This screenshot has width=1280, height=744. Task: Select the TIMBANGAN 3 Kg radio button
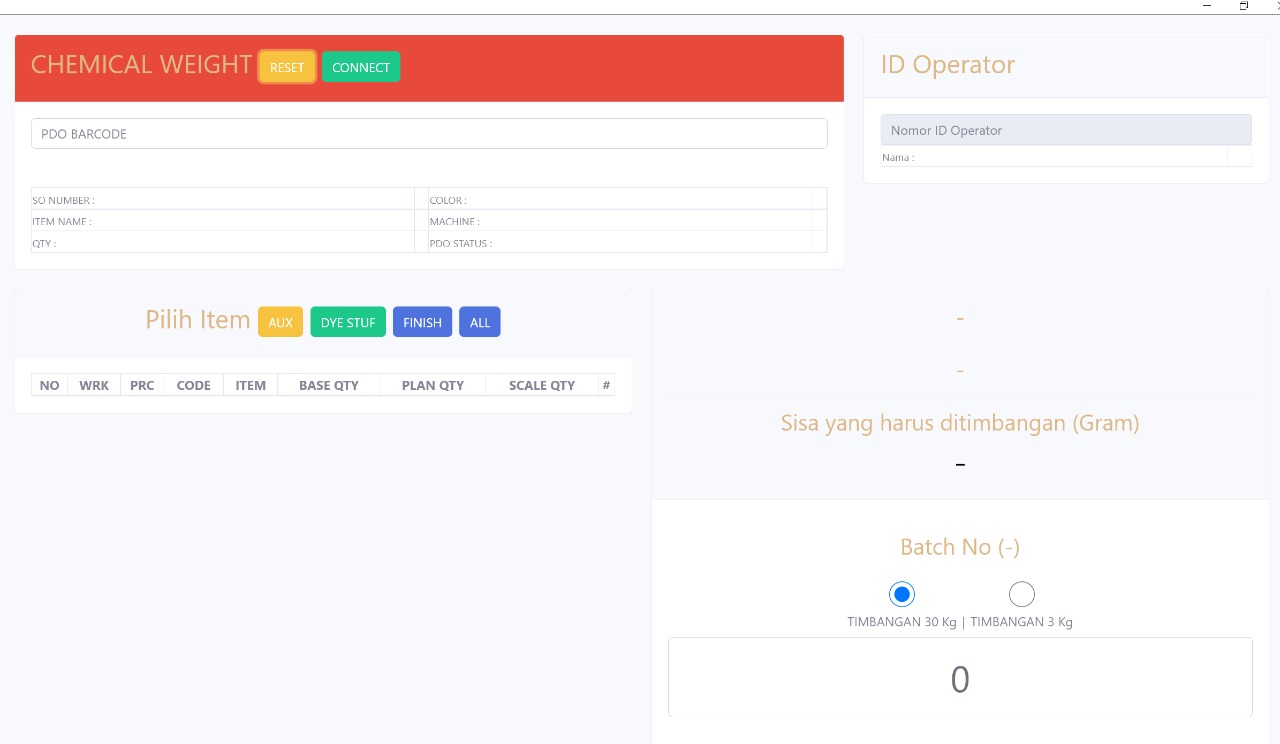point(1021,594)
